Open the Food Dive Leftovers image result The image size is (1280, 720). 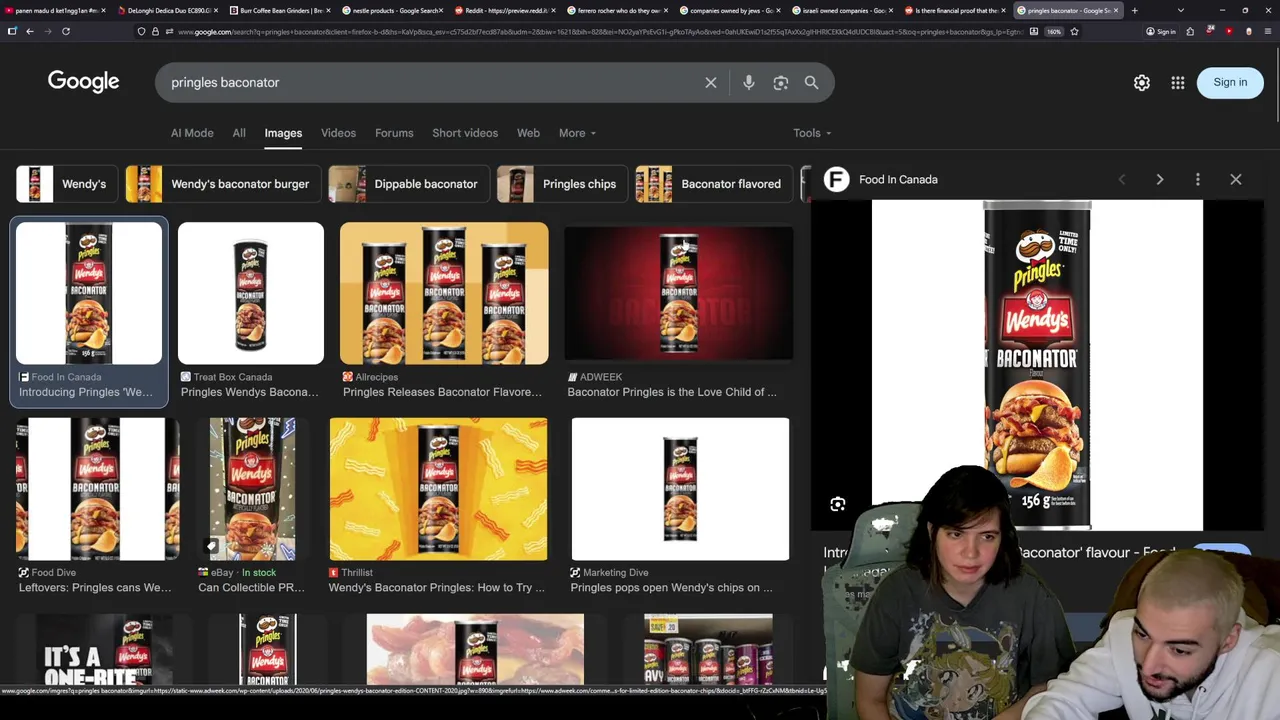97,489
